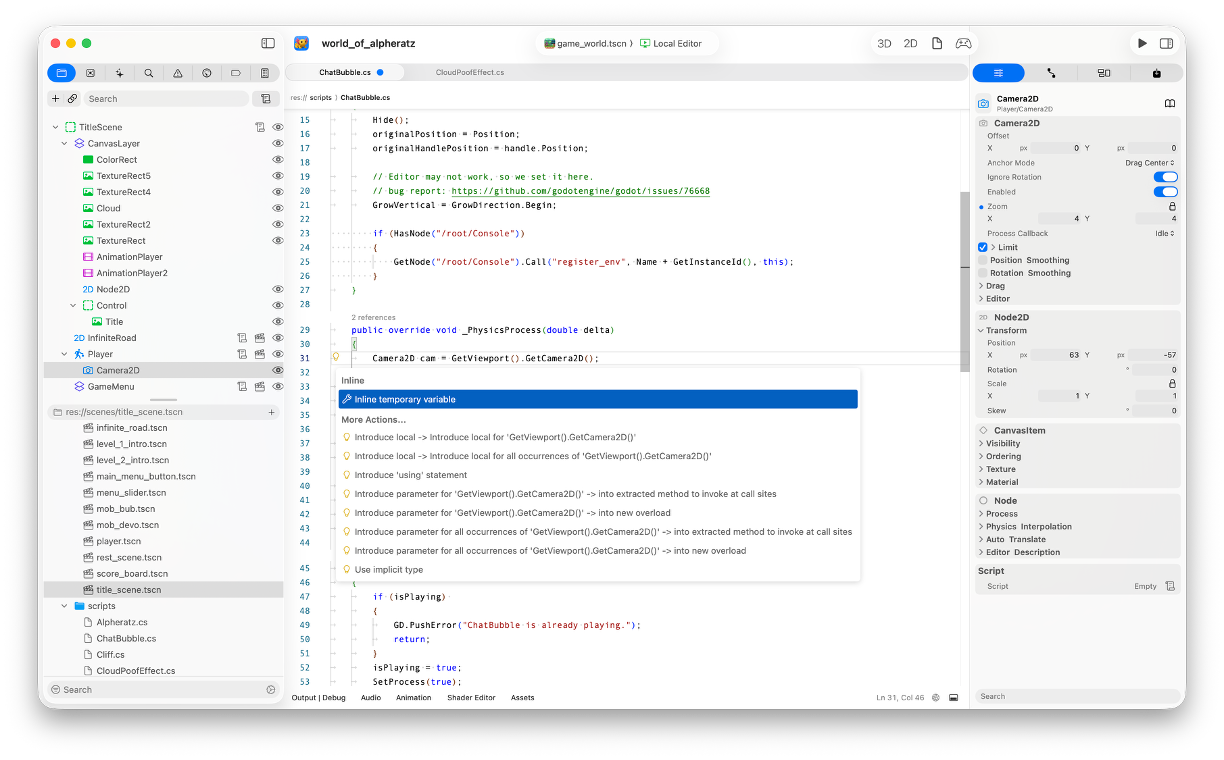Viewport: 1224px width, 760px height.
Task: Open documentation book icon for Camera2D
Action: (x=1170, y=103)
